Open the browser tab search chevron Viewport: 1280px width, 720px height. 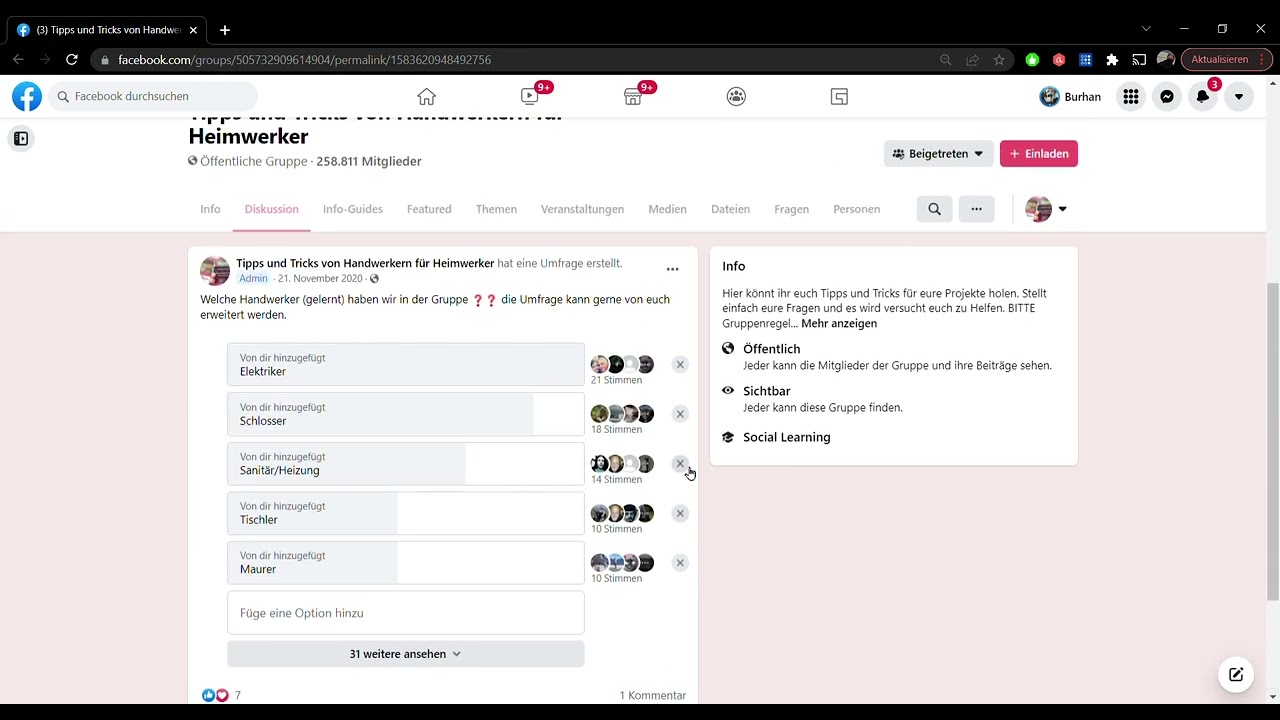[x=1146, y=29]
